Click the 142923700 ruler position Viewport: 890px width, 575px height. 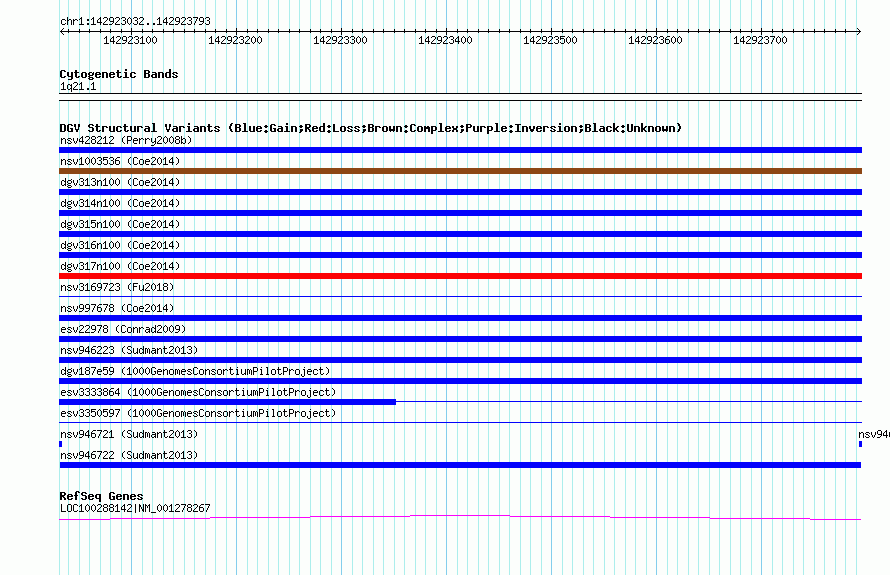coord(761,40)
